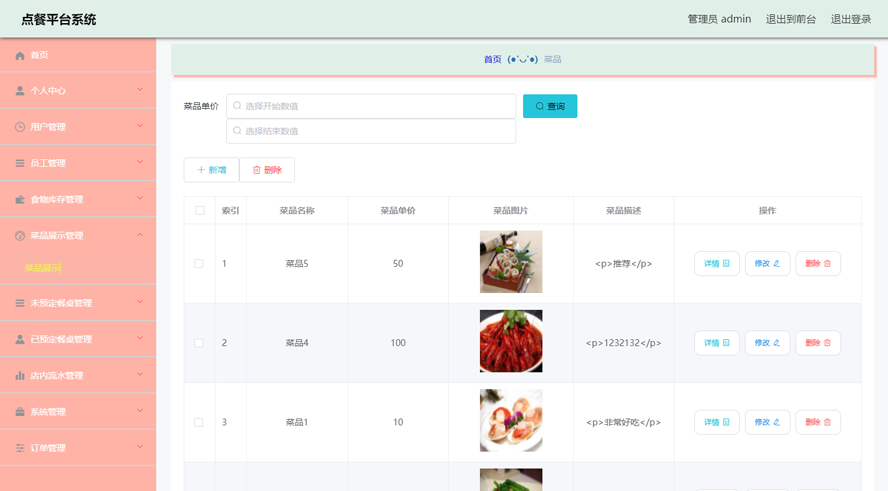Click the pencil icon in 菜品1 修改 button
This screenshot has width=888, height=491.
pyautogui.click(x=776, y=422)
